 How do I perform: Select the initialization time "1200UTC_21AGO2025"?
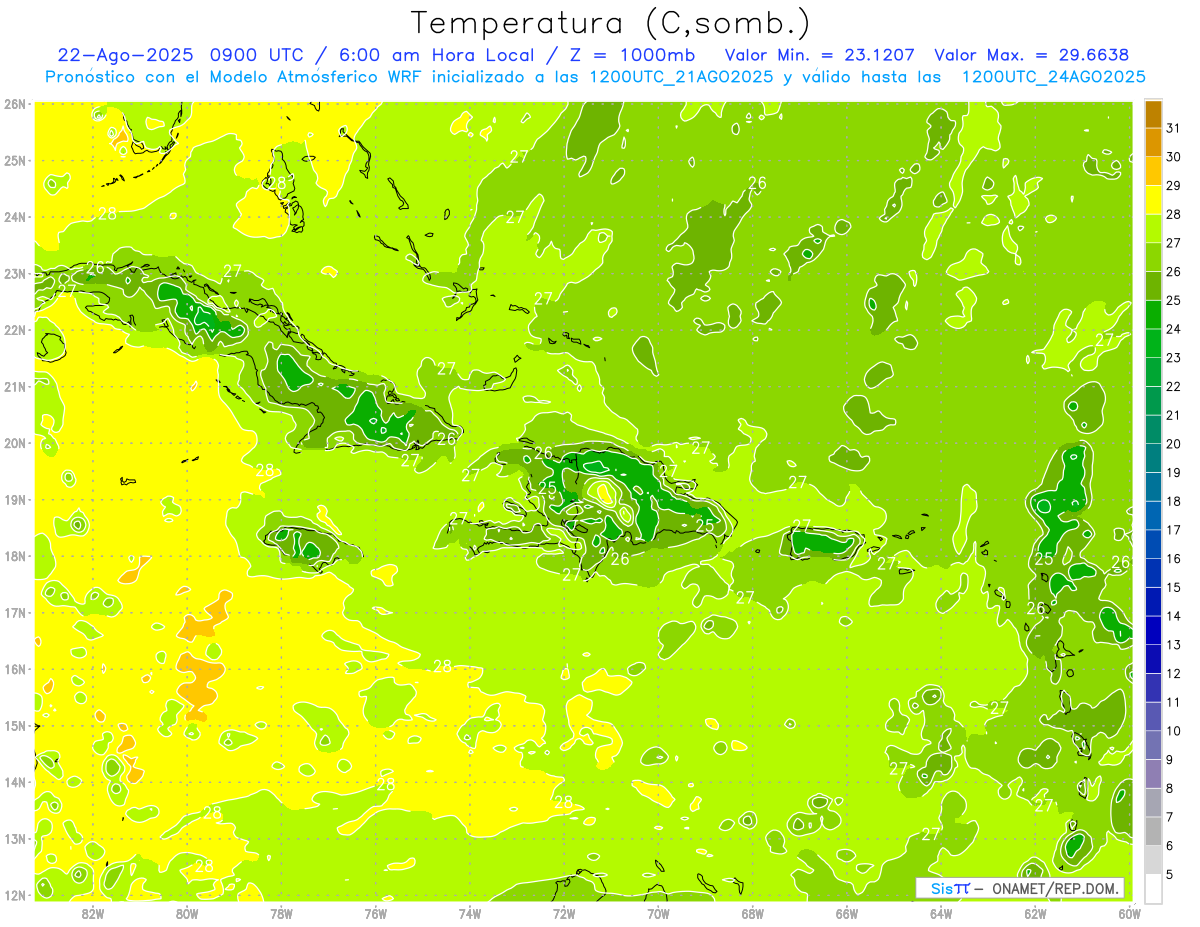(x=681, y=77)
